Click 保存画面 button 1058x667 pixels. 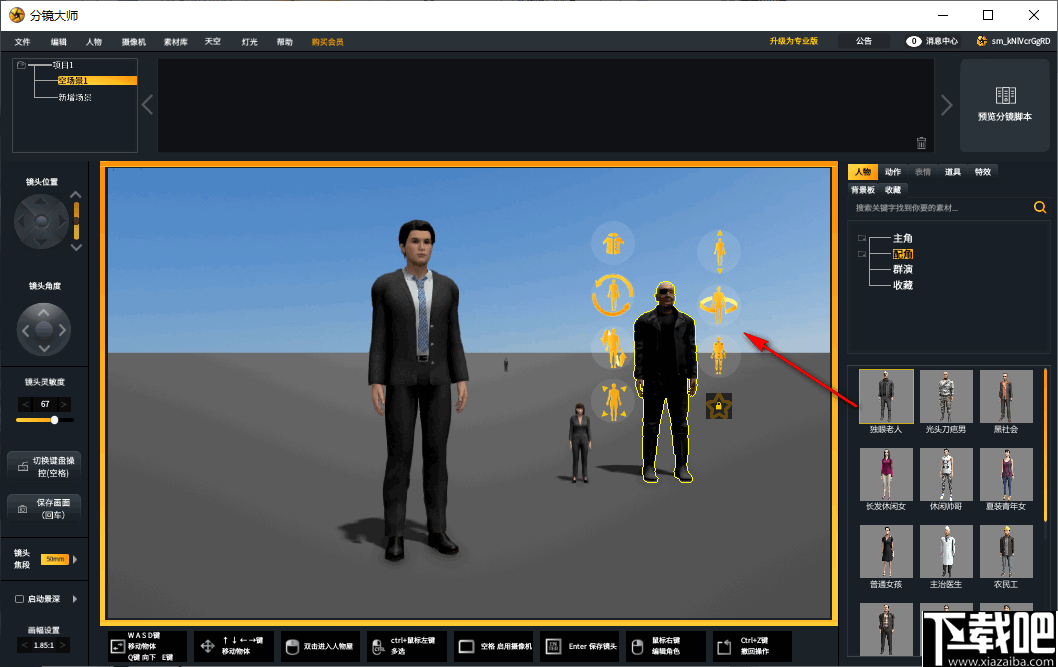click(x=44, y=509)
